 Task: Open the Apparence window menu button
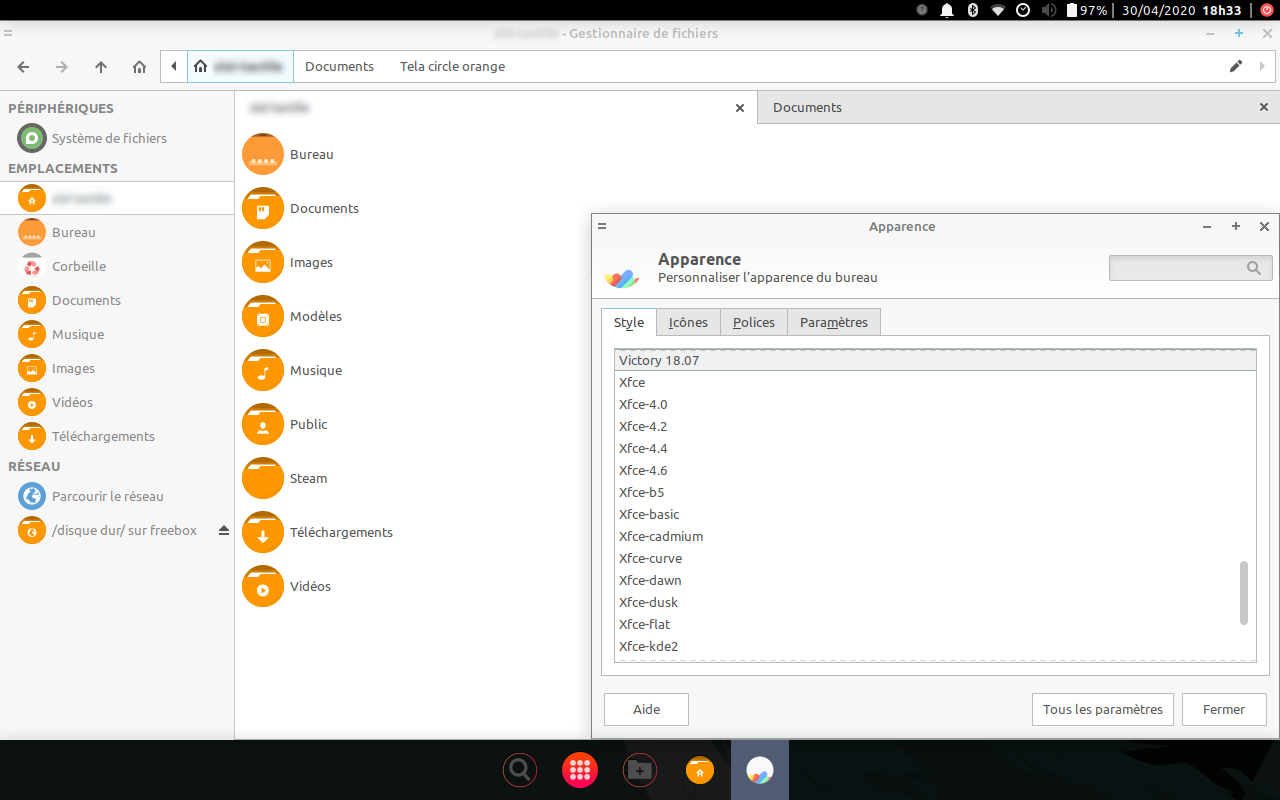(602, 226)
